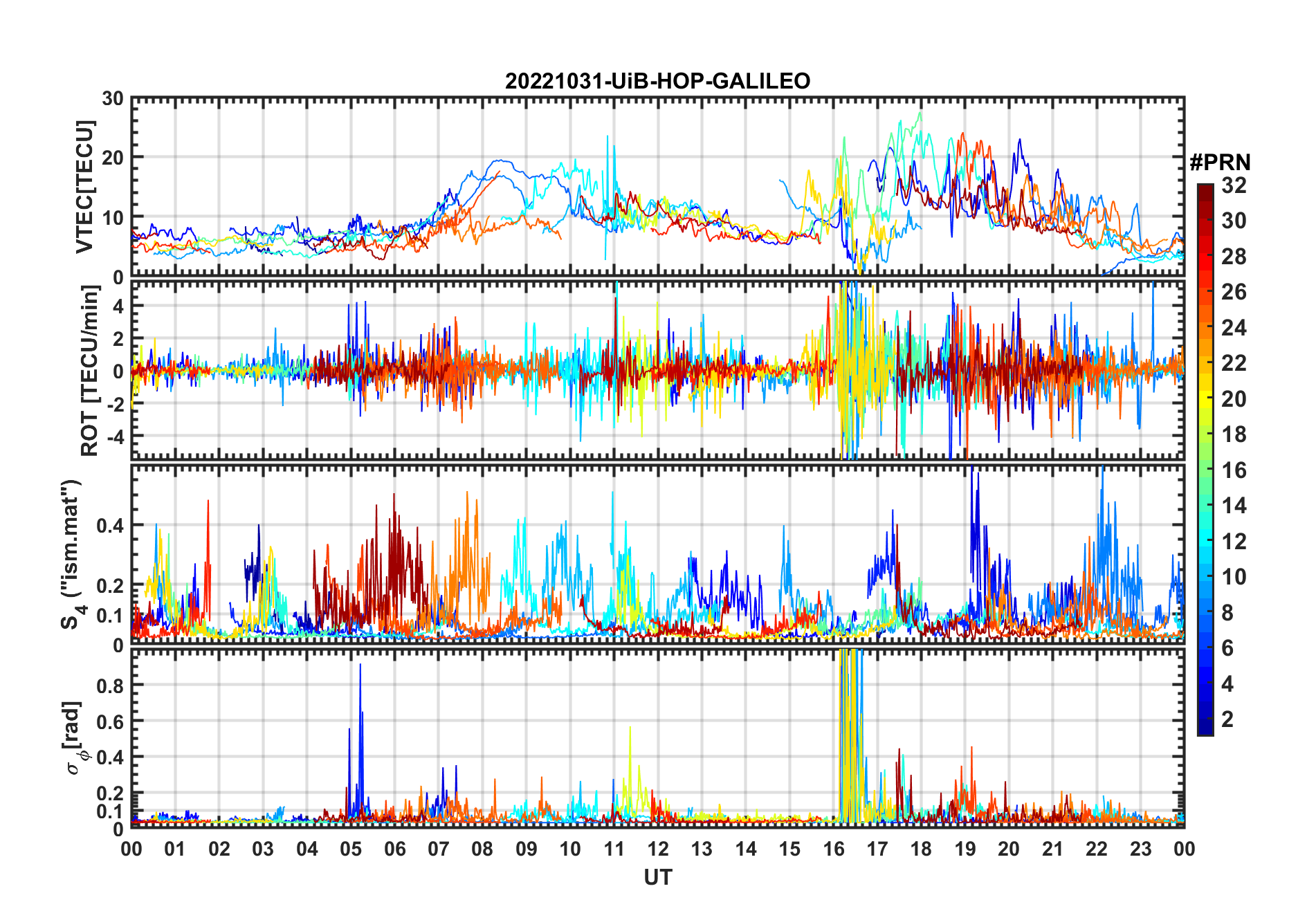Click the "0.6" tick on σφ axis
Viewport: 1316px width, 920px height.
tap(111, 721)
